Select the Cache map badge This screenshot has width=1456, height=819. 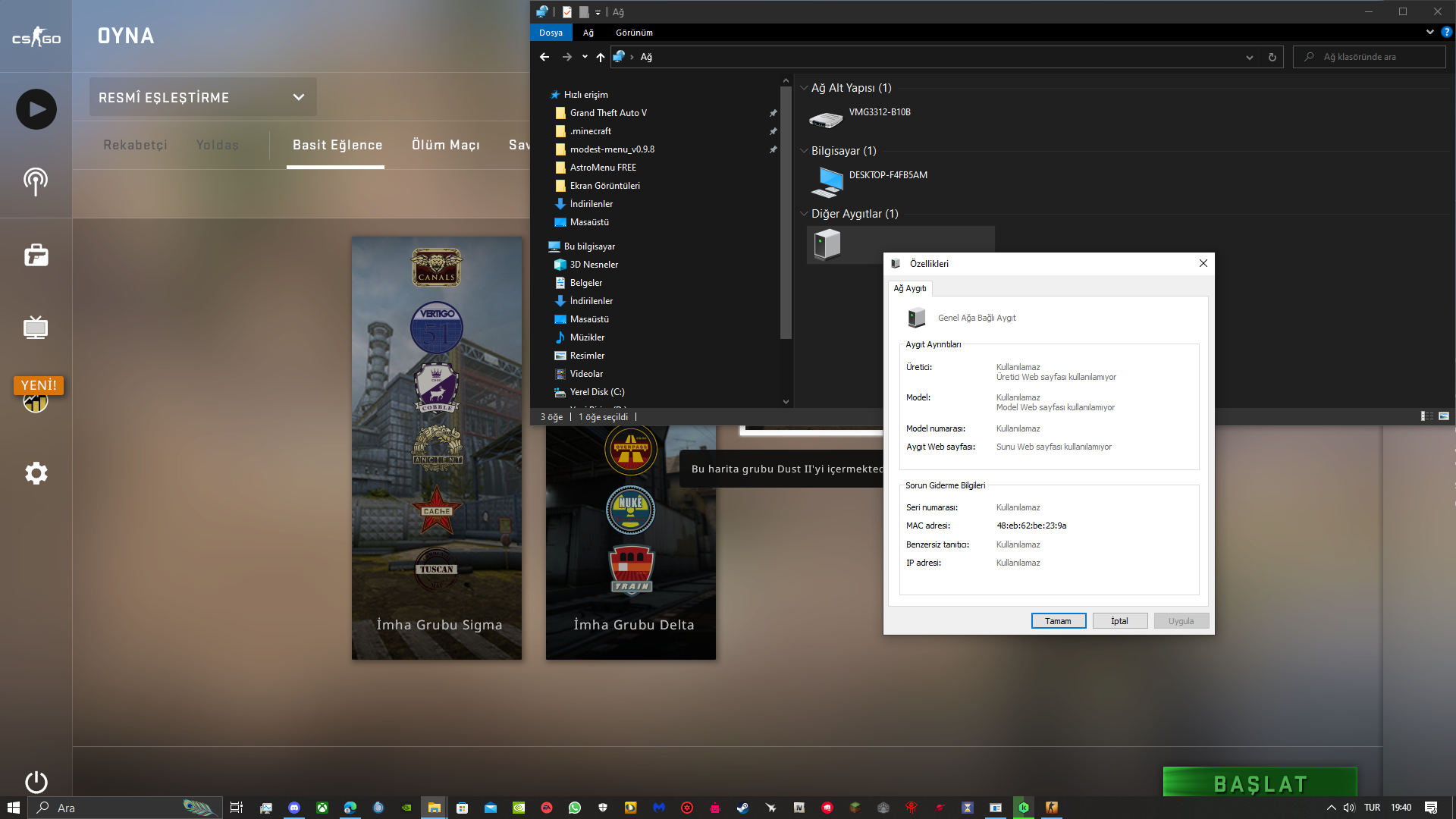[x=437, y=510]
